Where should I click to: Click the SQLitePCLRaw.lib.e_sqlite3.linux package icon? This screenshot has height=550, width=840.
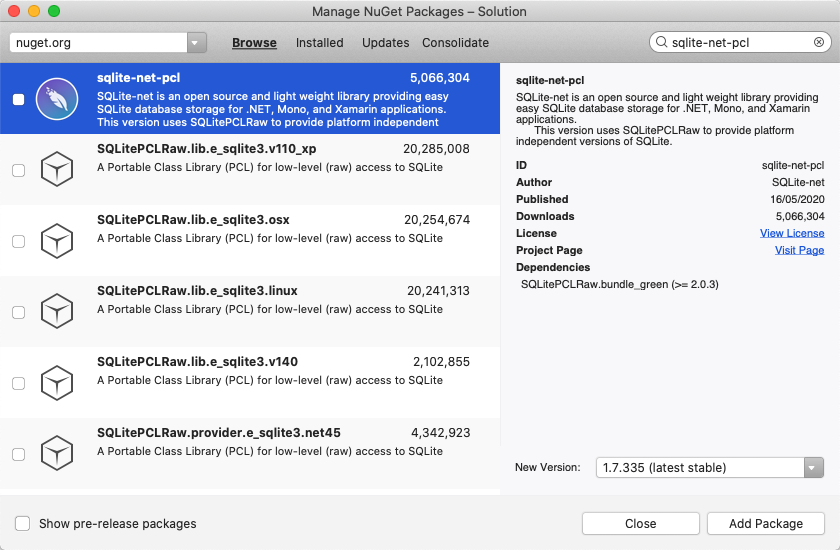(x=56, y=312)
